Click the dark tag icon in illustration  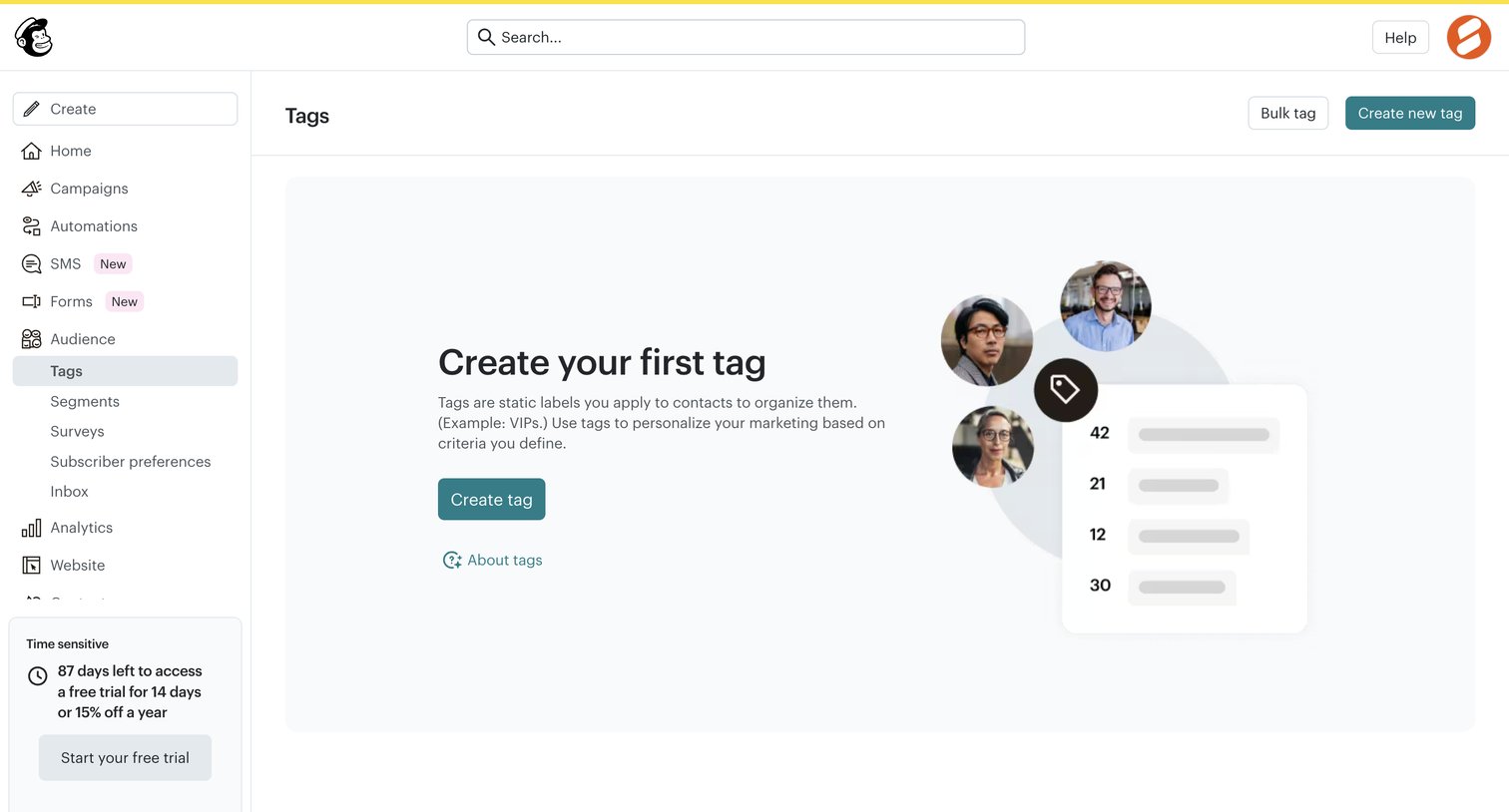coord(1066,389)
